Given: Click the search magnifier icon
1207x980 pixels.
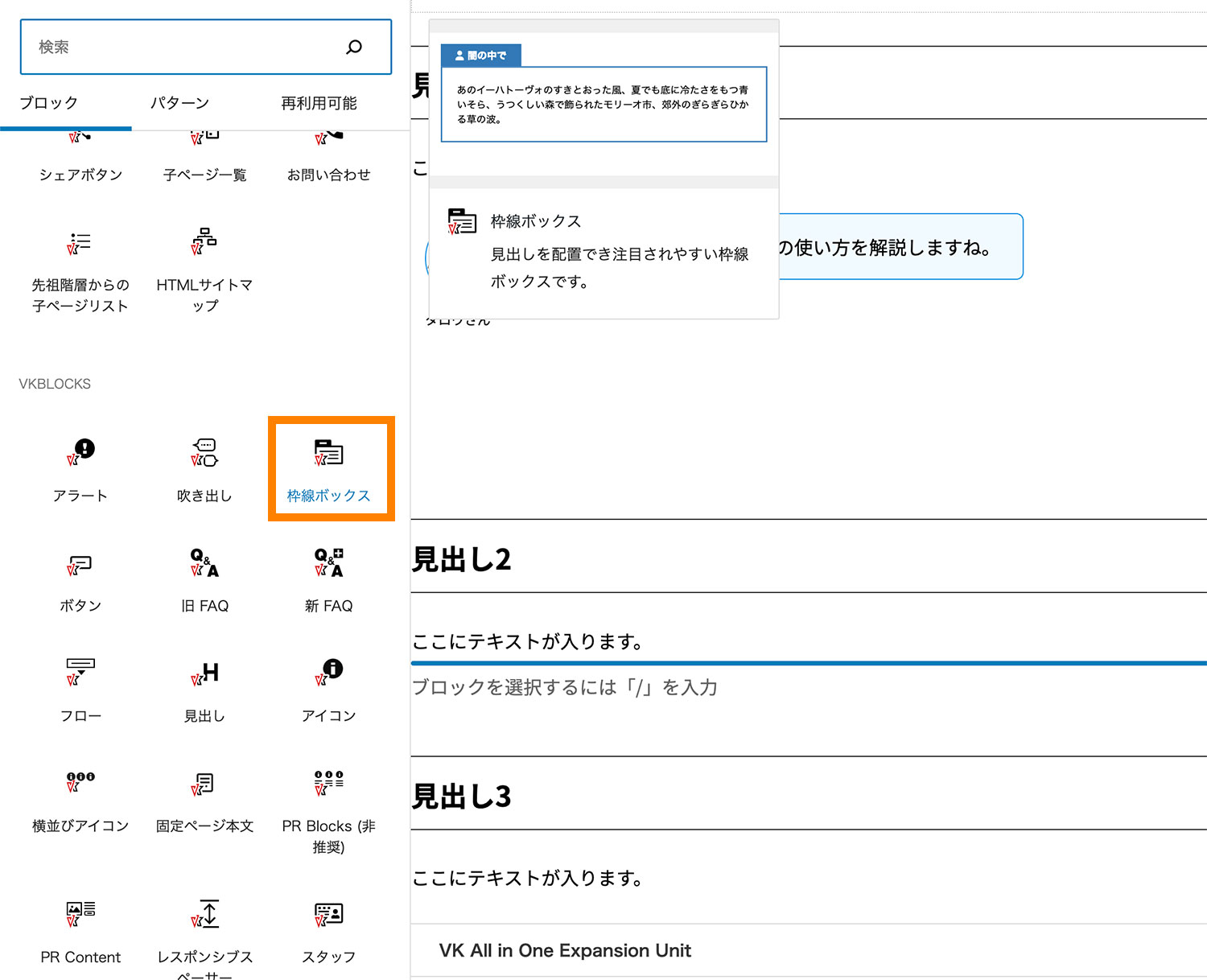Looking at the screenshot, I should pos(354,47).
